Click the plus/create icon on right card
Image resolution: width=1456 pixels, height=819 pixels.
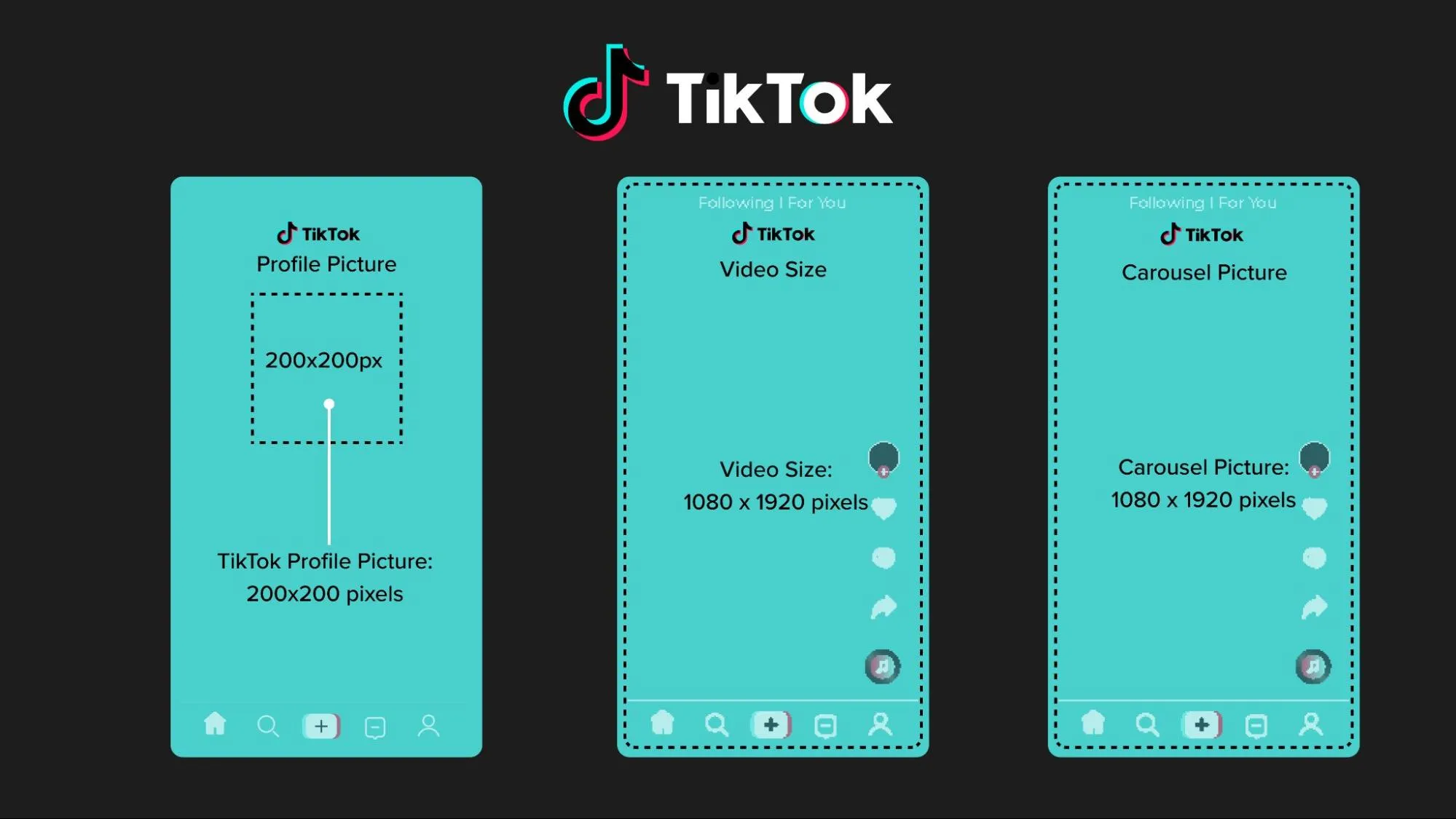coord(1201,725)
